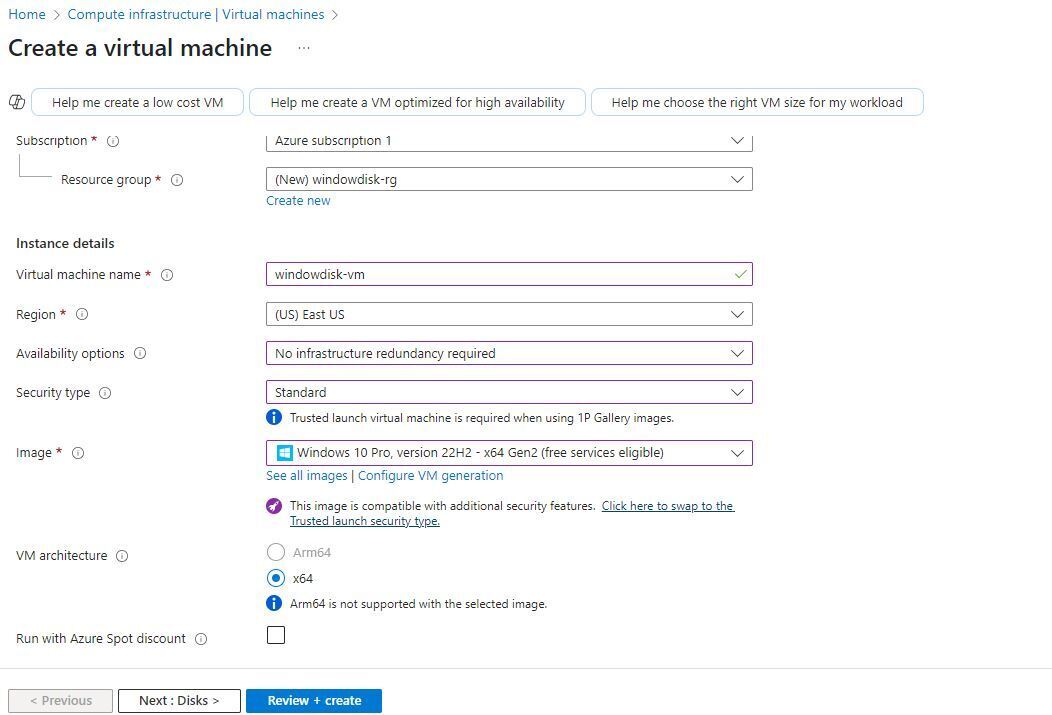Click Help me create a low cost VM

(138, 102)
